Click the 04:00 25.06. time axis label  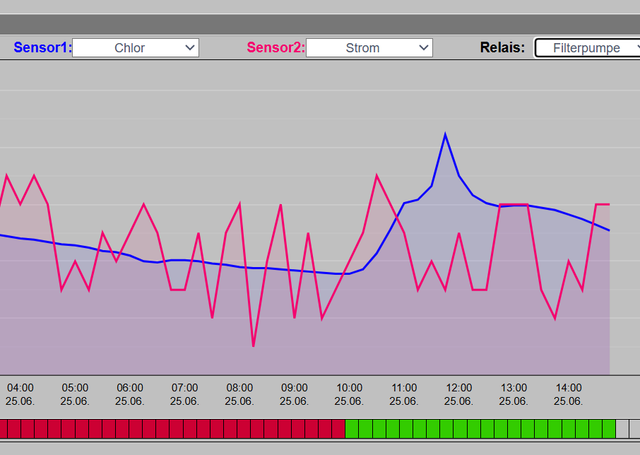[x=20, y=394]
